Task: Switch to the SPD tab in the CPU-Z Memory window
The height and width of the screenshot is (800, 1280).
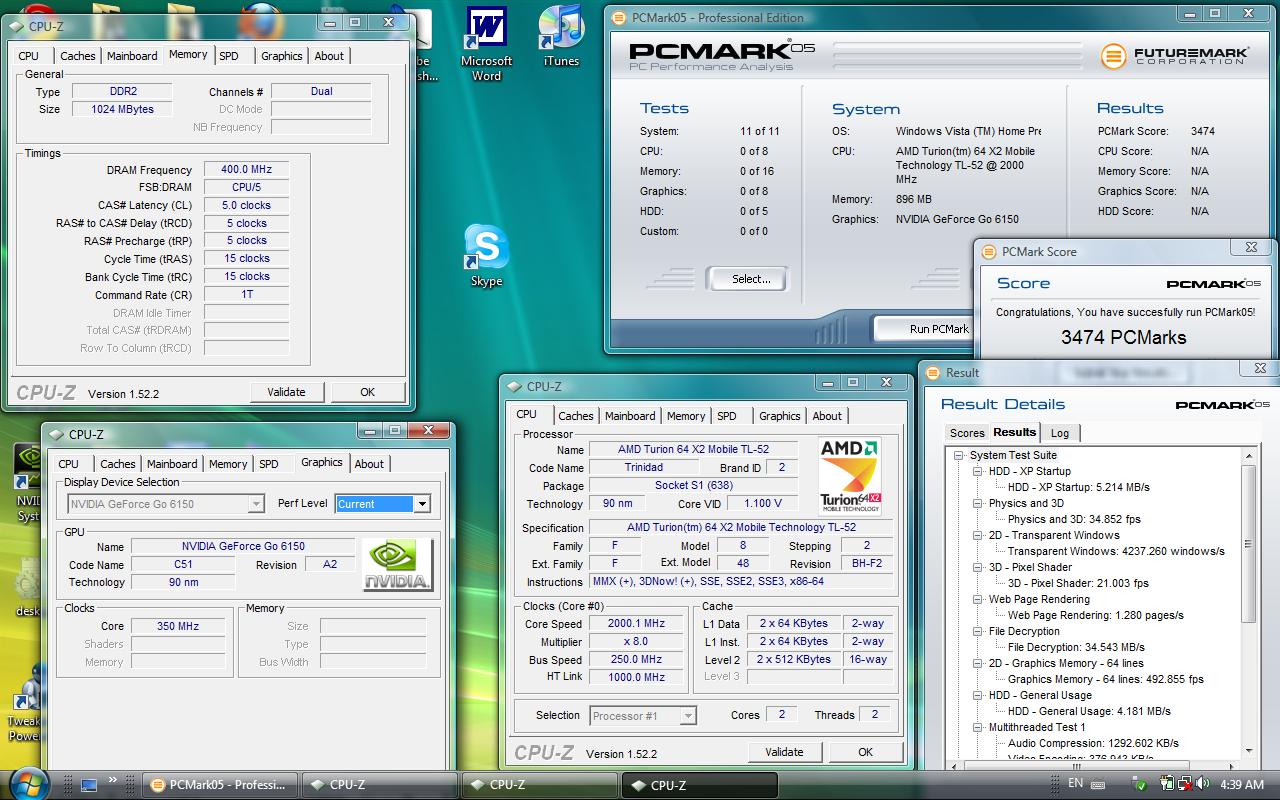Action: click(229, 56)
